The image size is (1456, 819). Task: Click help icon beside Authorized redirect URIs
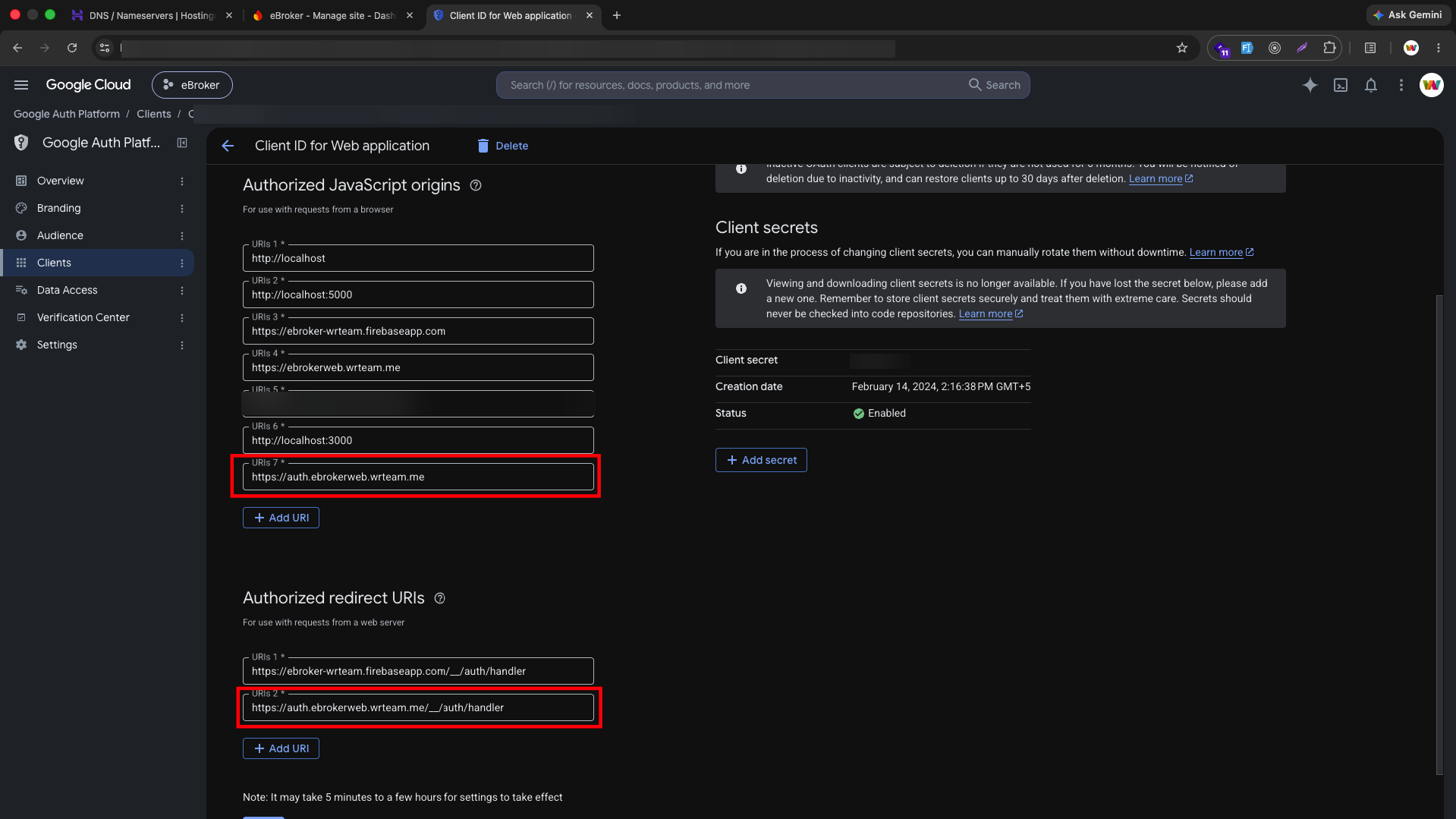[x=440, y=598]
